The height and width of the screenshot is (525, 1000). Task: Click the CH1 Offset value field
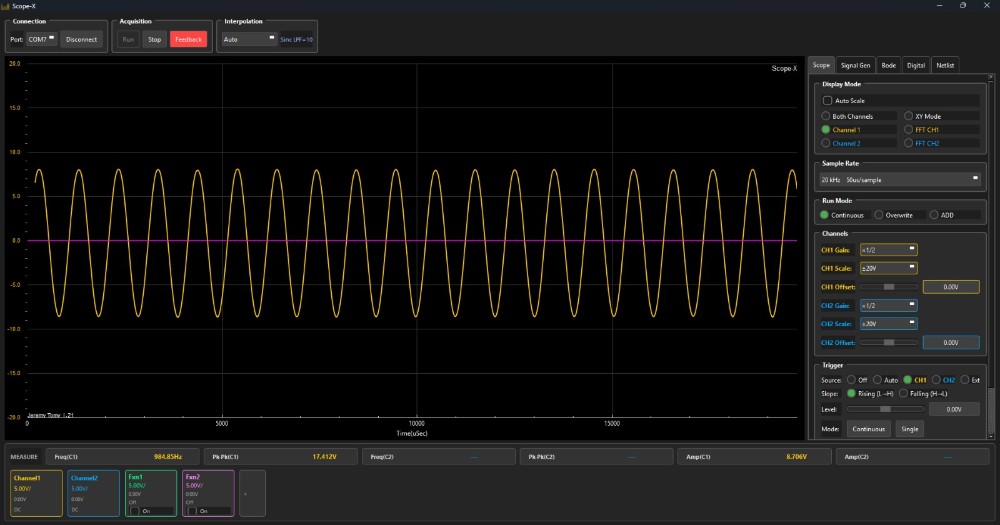951,287
